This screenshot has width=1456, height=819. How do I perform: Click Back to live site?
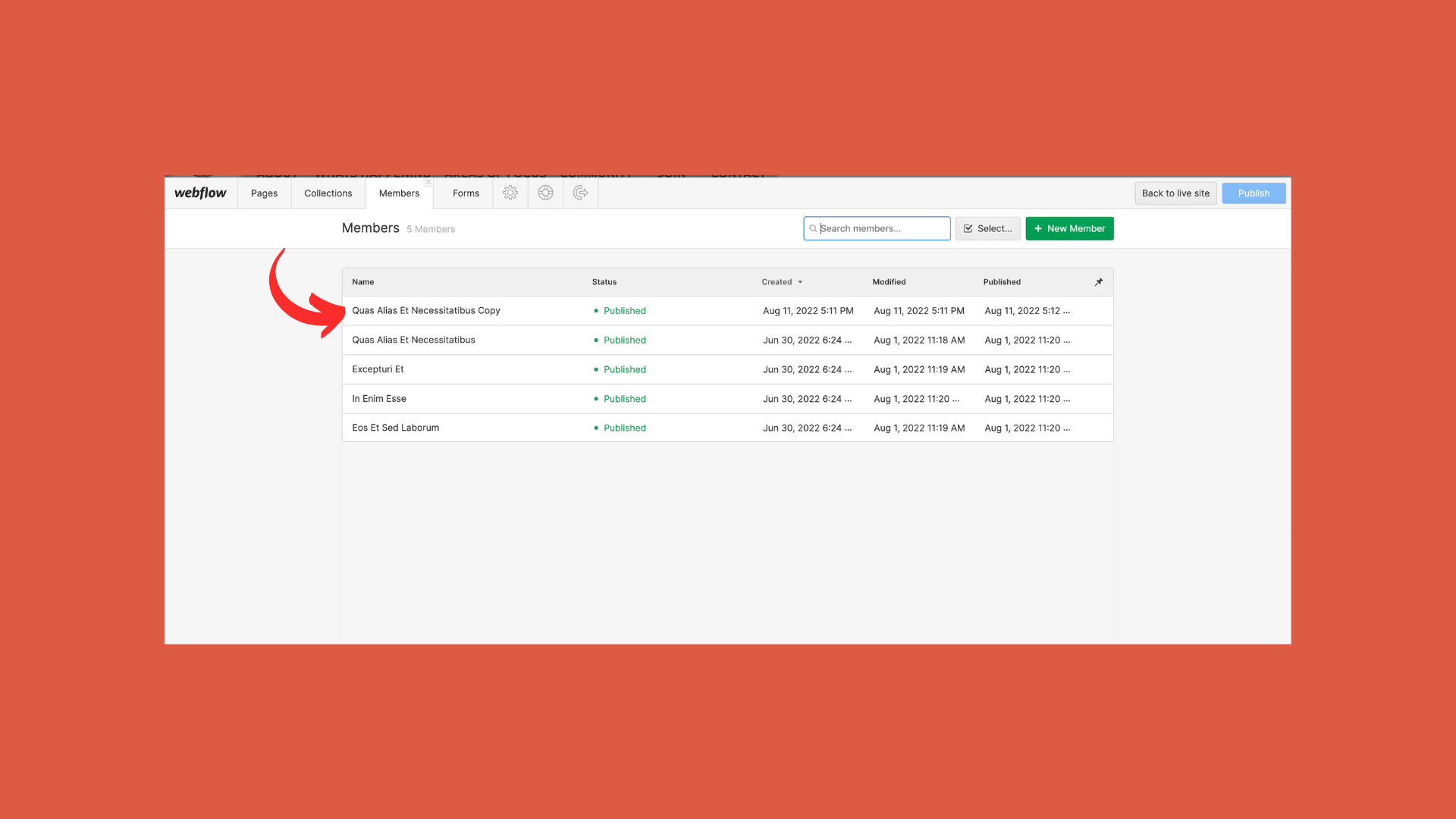[1175, 193]
